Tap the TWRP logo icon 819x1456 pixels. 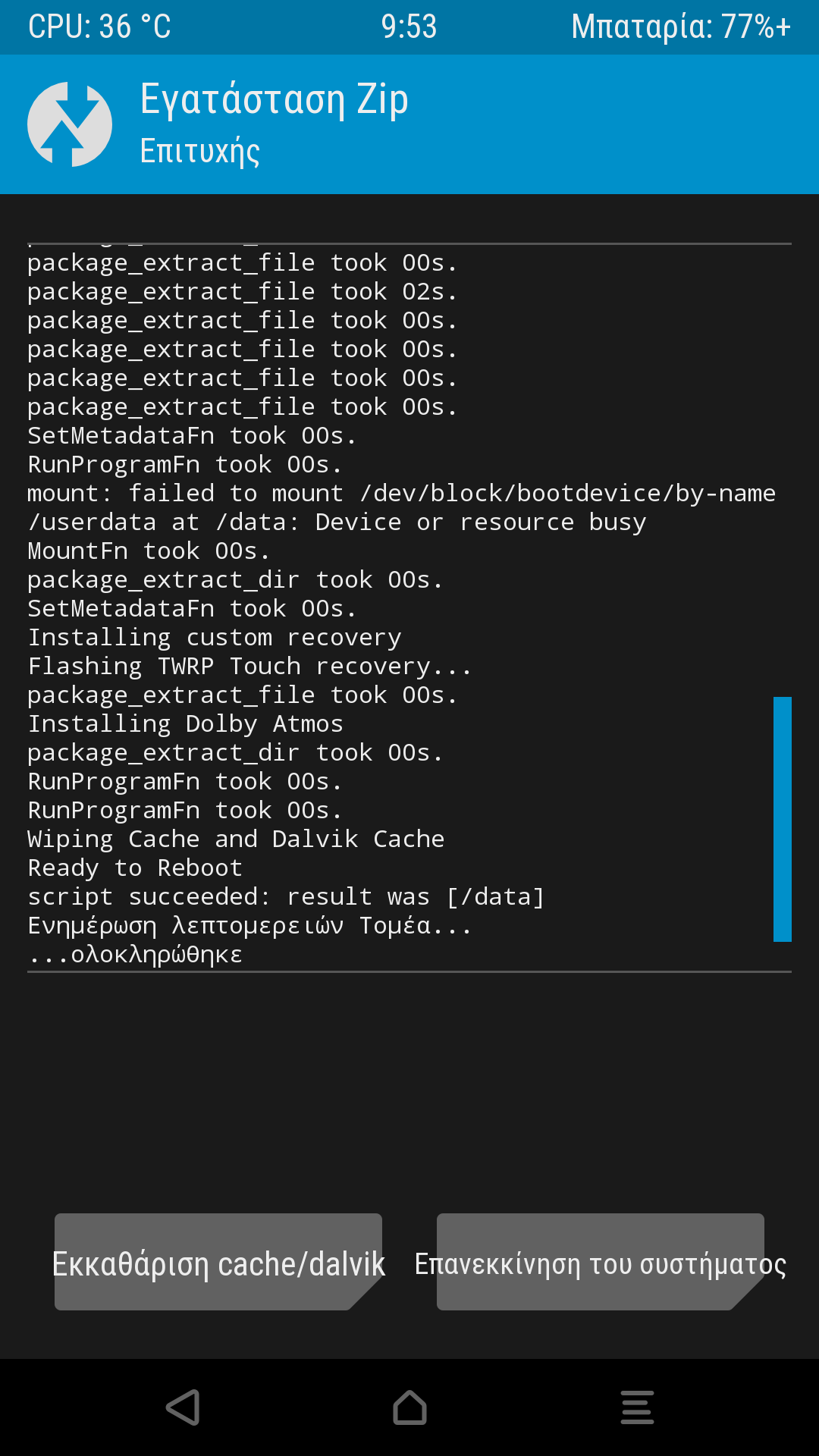70,124
